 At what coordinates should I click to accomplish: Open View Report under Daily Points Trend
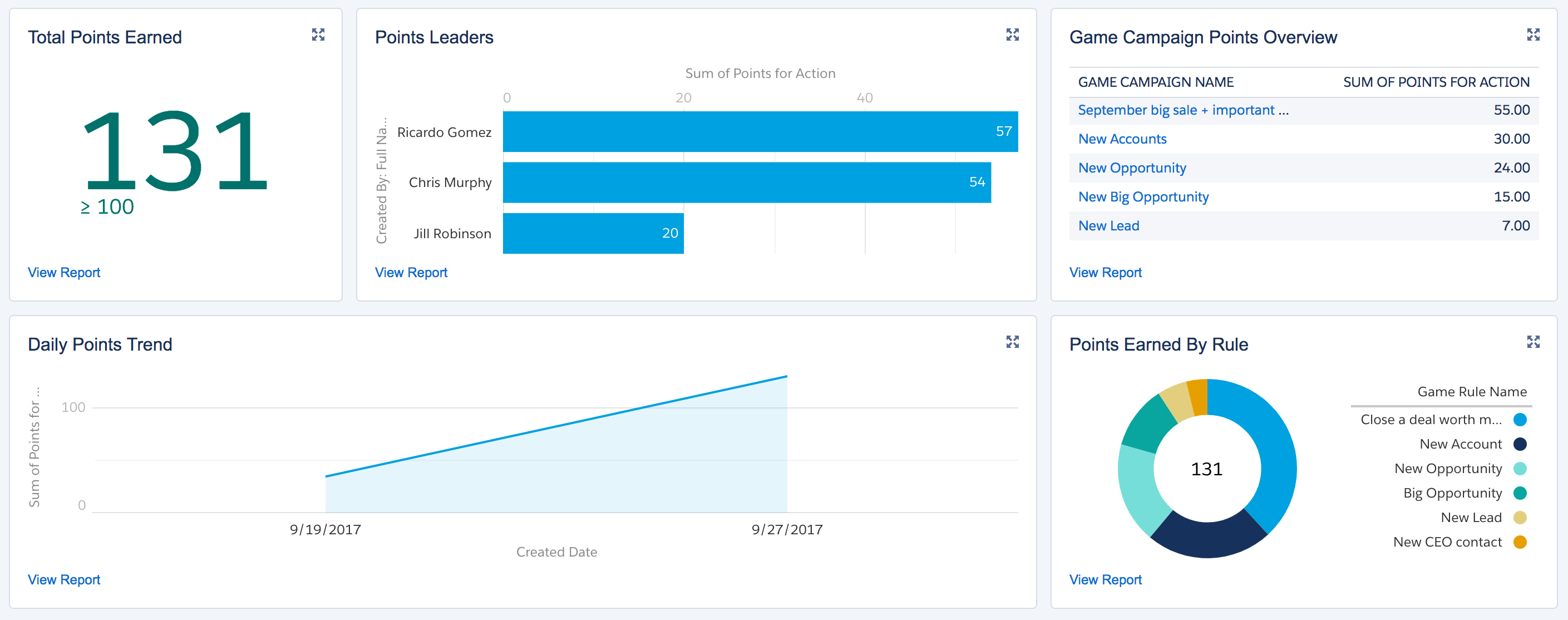pyautogui.click(x=63, y=579)
